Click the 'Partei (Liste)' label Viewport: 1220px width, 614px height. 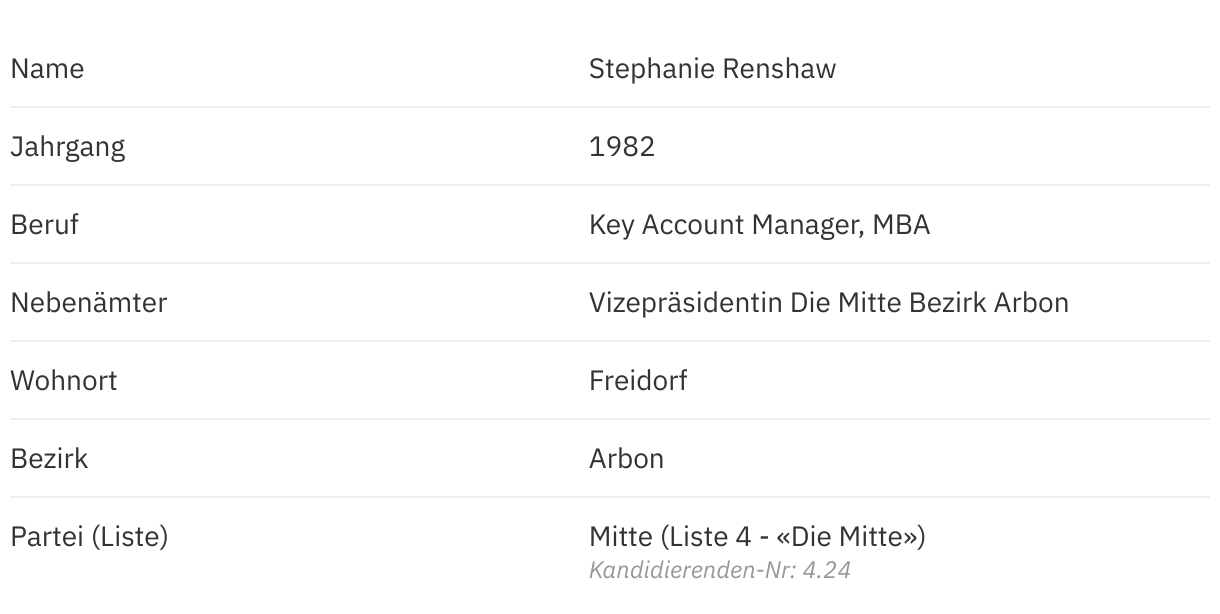tap(89, 537)
